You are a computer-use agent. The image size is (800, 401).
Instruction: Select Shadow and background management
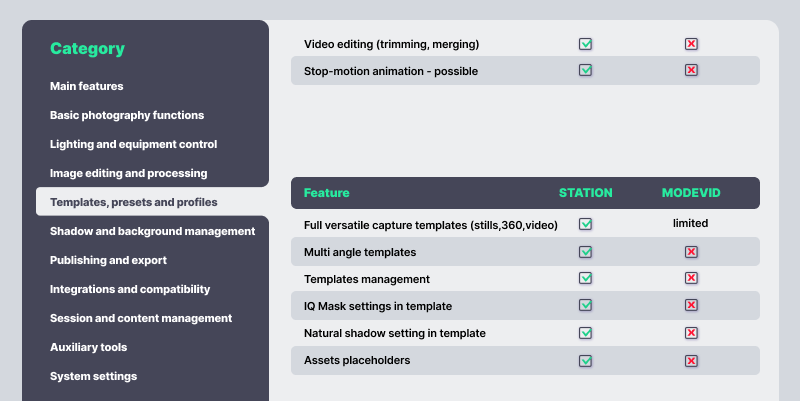pos(152,231)
